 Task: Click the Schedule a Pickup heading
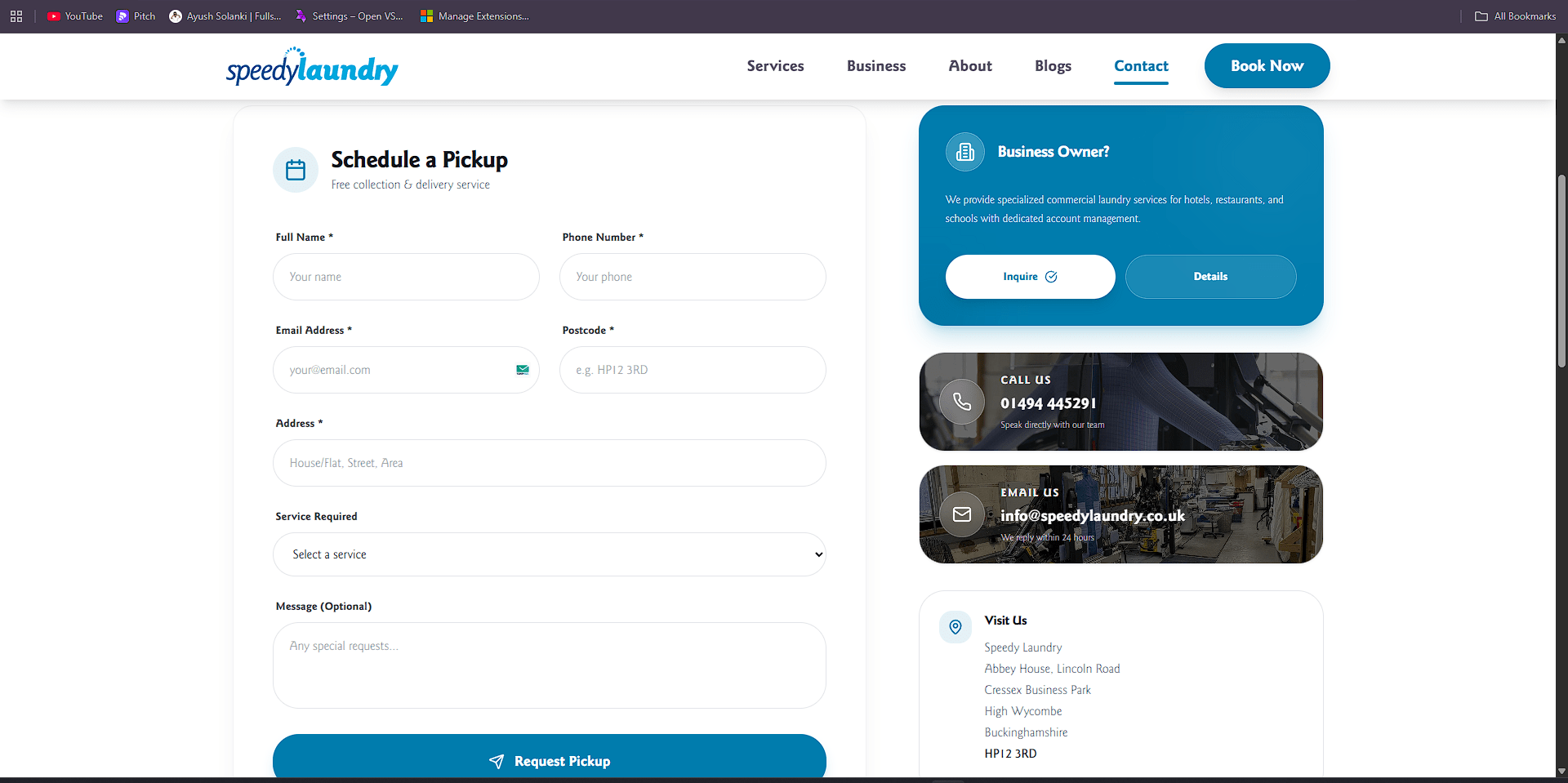pos(419,160)
